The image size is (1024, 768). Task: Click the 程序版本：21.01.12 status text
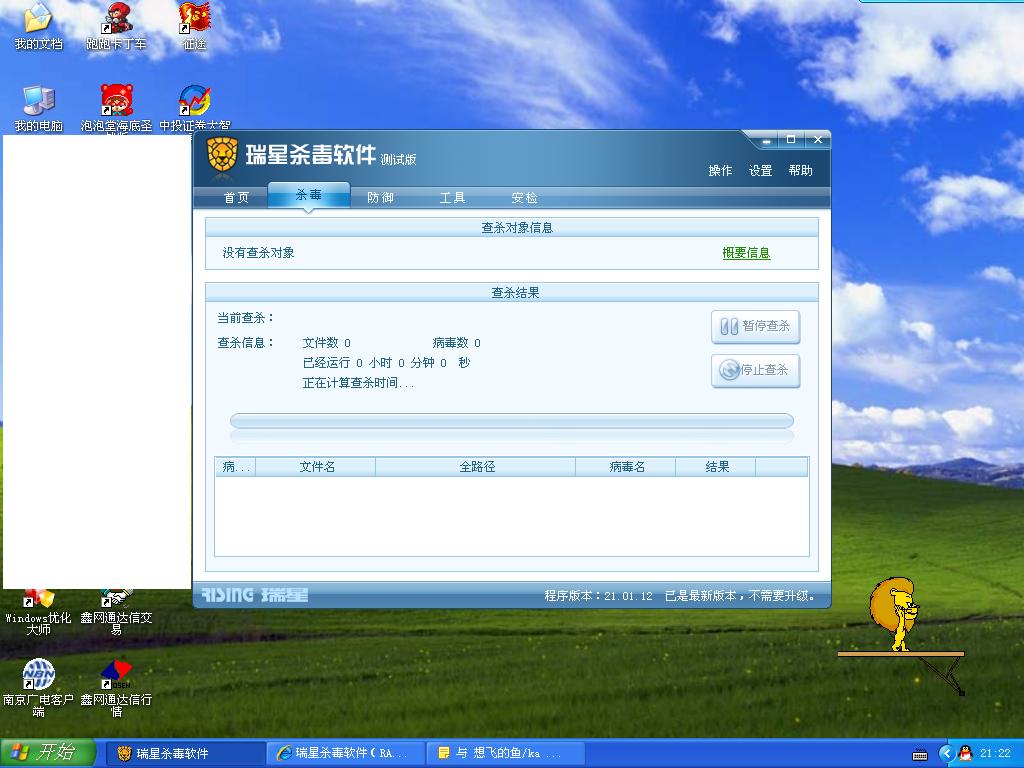point(598,596)
